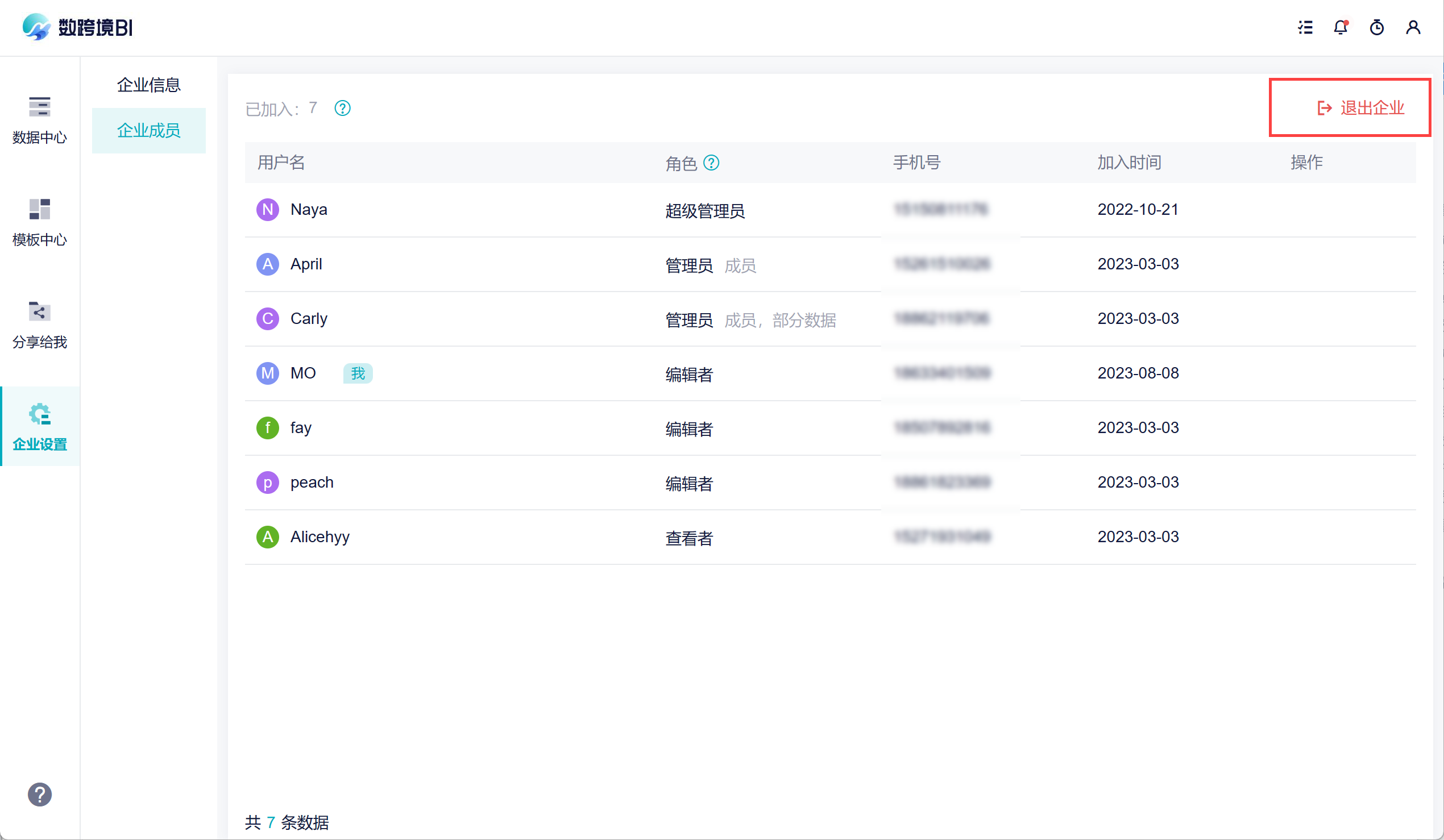Click the timer clock icon in header

point(1376,27)
